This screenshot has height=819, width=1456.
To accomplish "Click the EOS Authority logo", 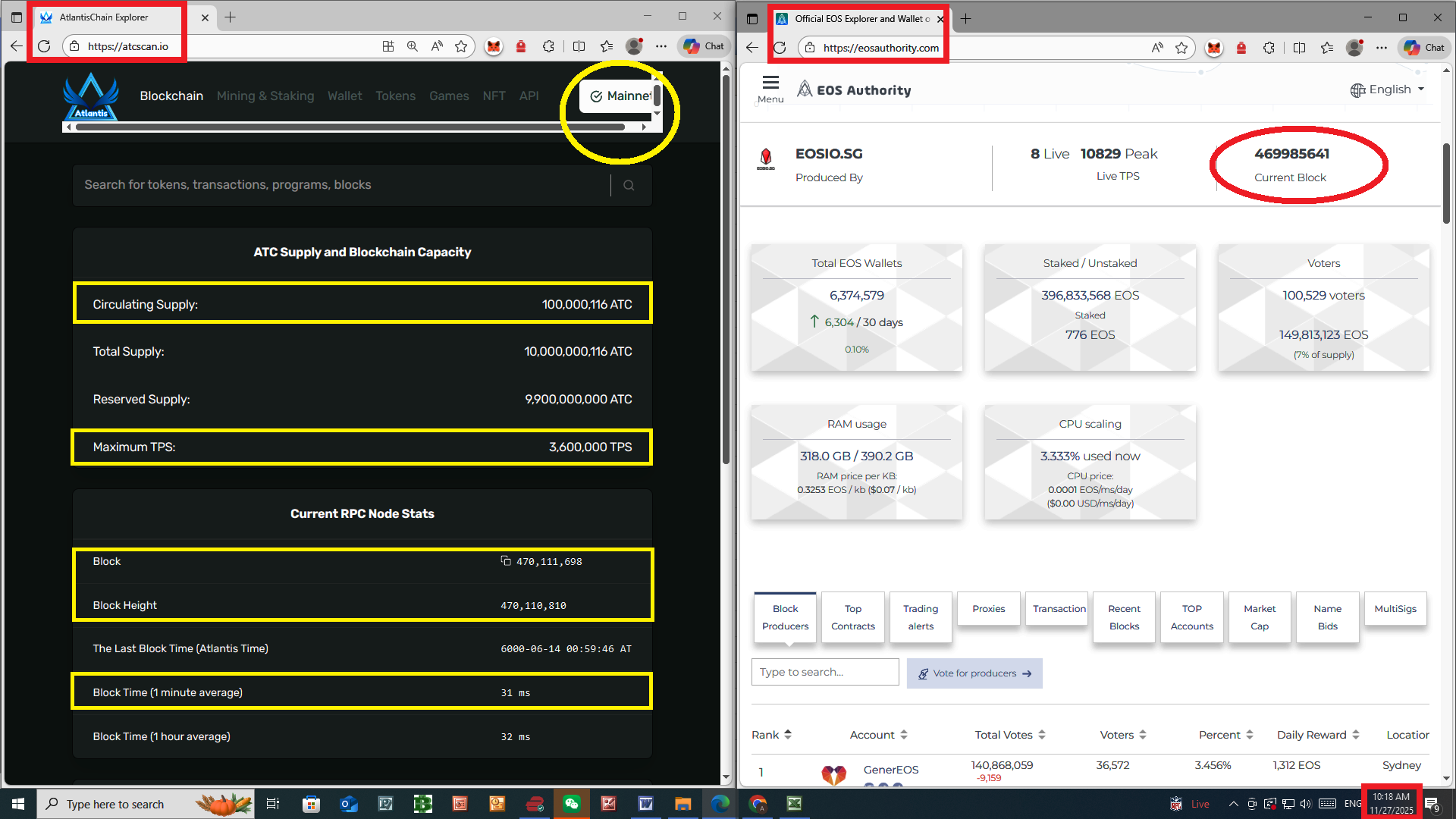I will click(x=854, y=90).
